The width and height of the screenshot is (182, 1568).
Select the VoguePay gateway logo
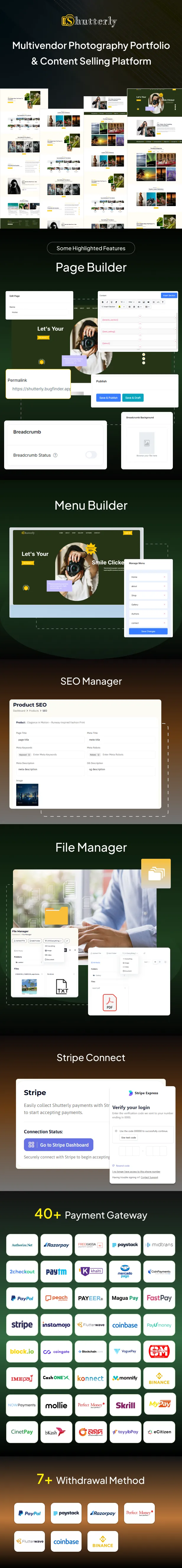click(125, 1351)
